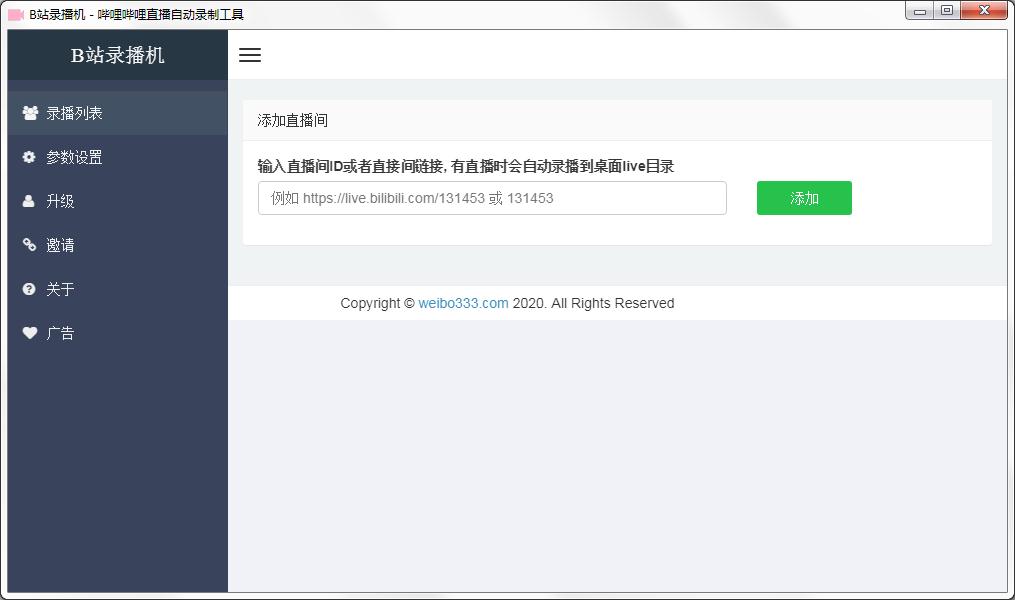Click the users icon beside 录播列表
1015x600 pixels.
(x=30, y=113)
